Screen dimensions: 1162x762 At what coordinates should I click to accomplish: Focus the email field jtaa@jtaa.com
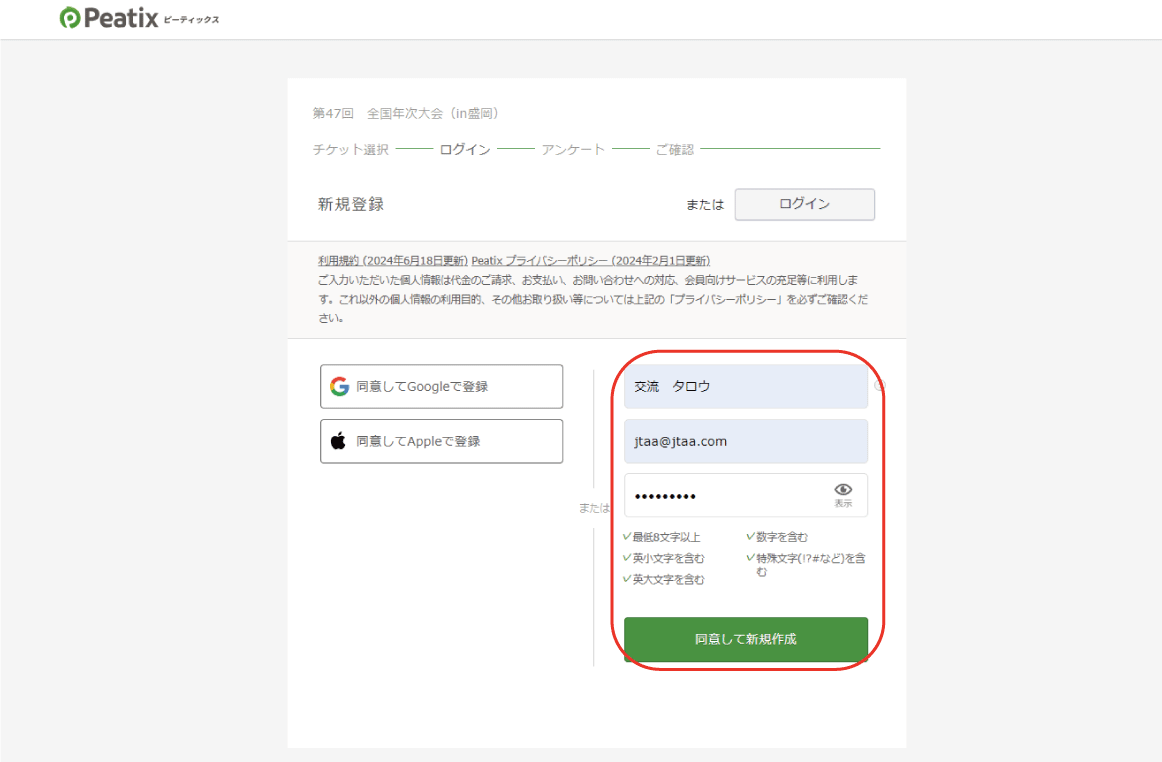pos(746,441)
